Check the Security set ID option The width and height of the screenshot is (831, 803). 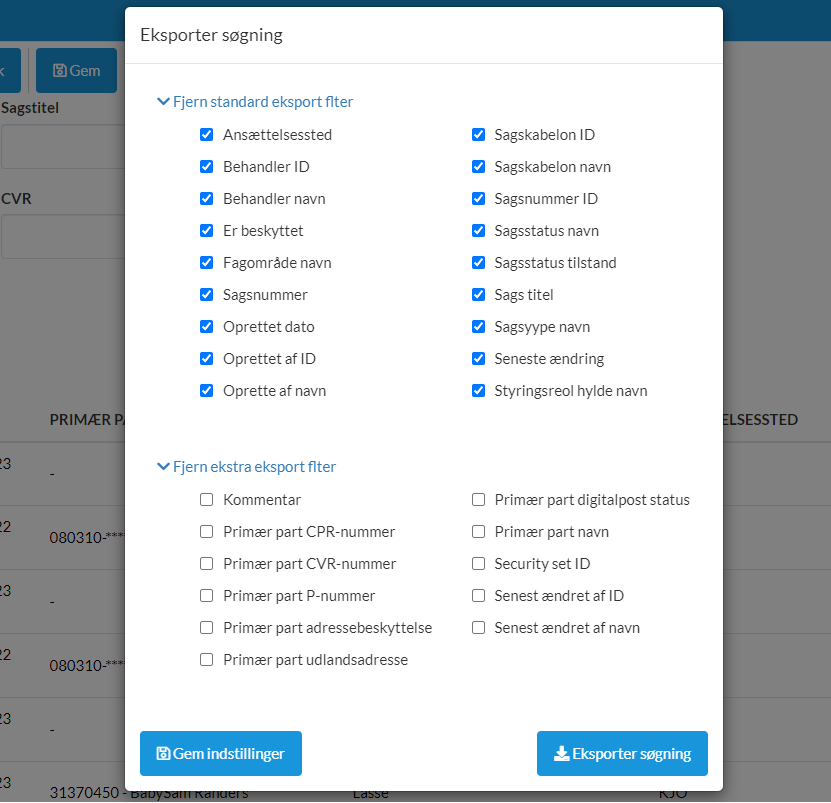point(478,564)
